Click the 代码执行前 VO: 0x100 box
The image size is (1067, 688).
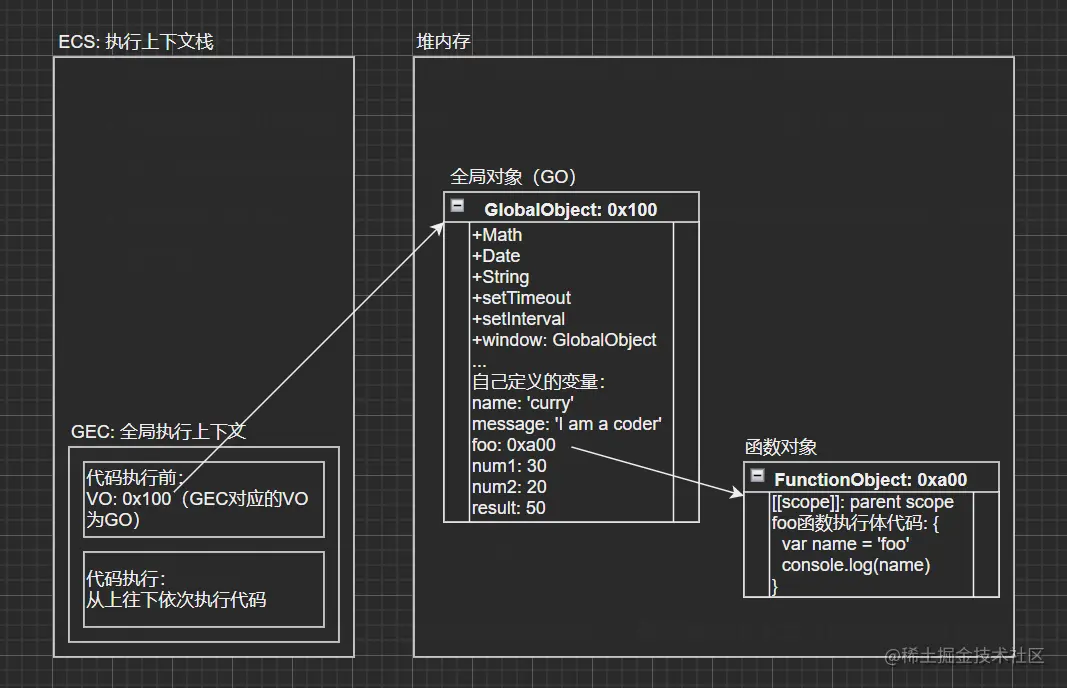click(x=203, y=500)
